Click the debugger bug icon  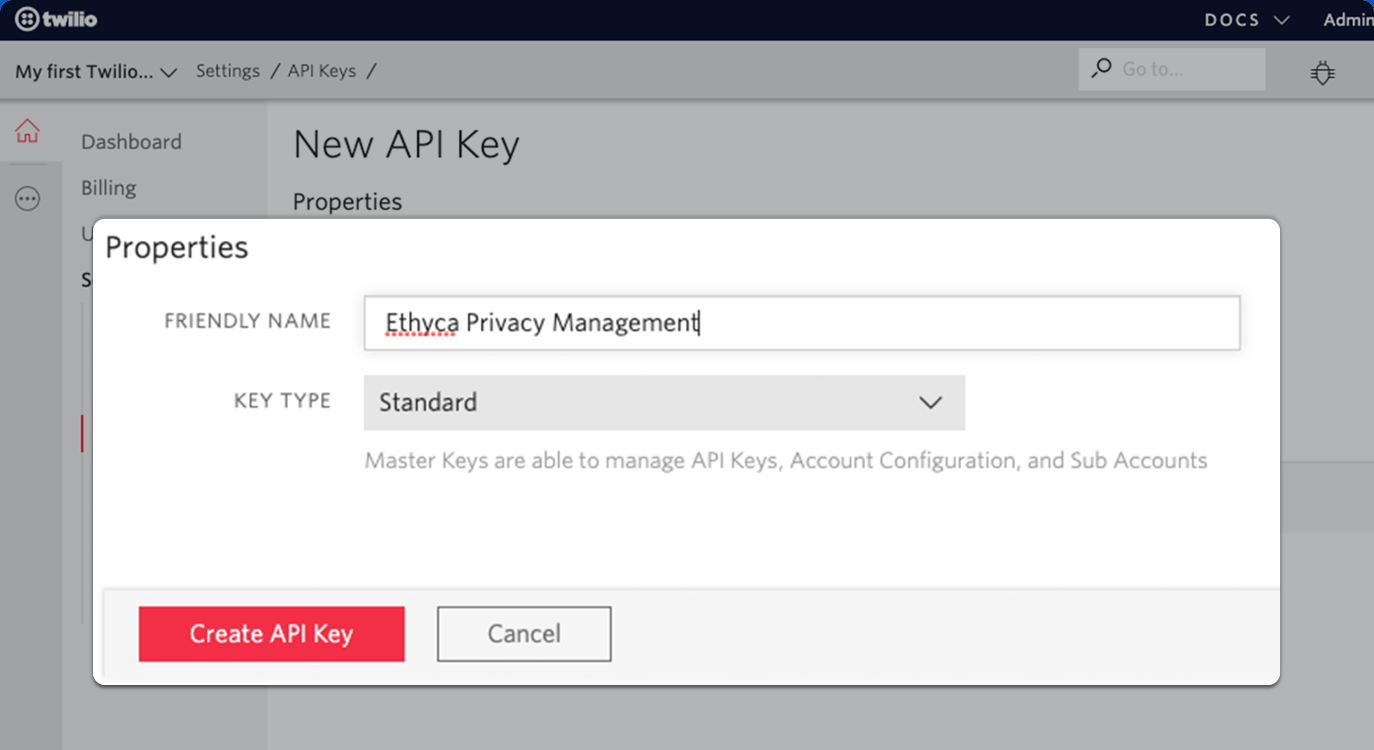tap(1323, 72)
